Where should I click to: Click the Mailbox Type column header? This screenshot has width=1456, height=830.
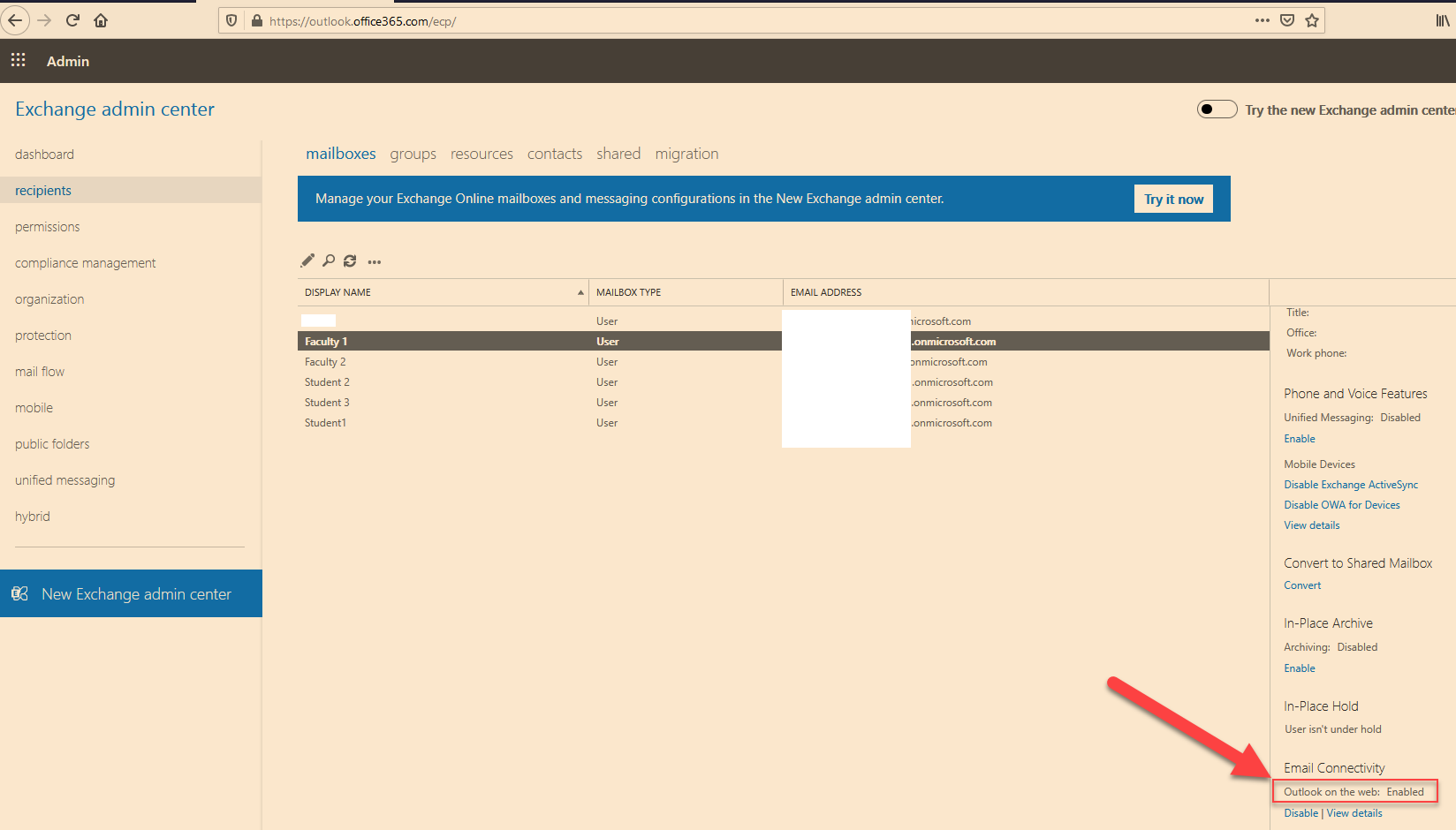[x=686, y=292]
